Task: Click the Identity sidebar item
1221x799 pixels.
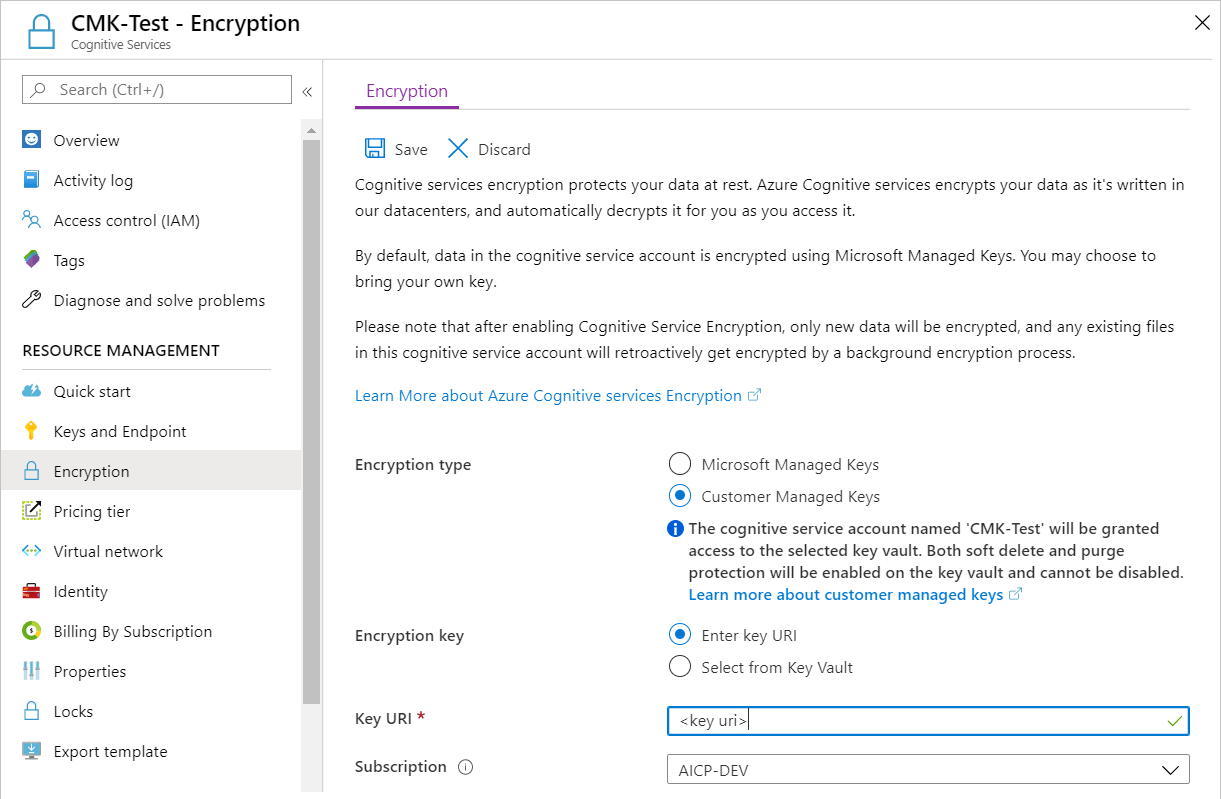Action: (80, 591)
